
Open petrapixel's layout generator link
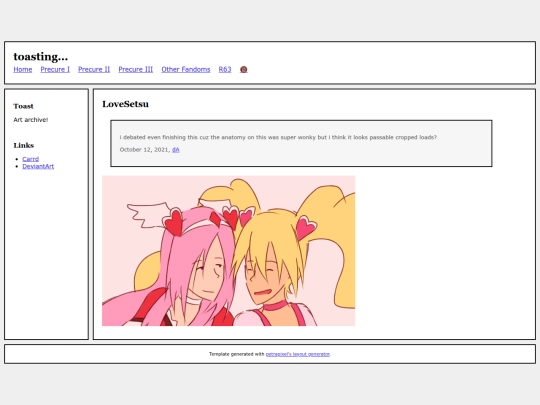click(x=298, y=354)
